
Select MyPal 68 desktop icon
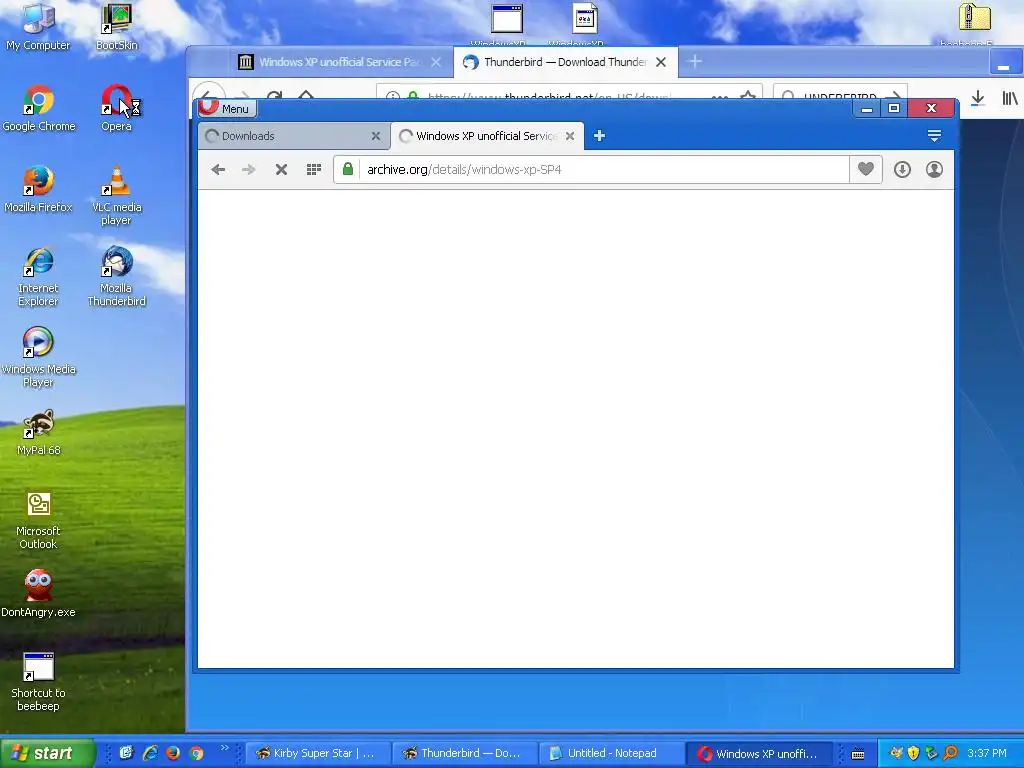tap(39, 432)
